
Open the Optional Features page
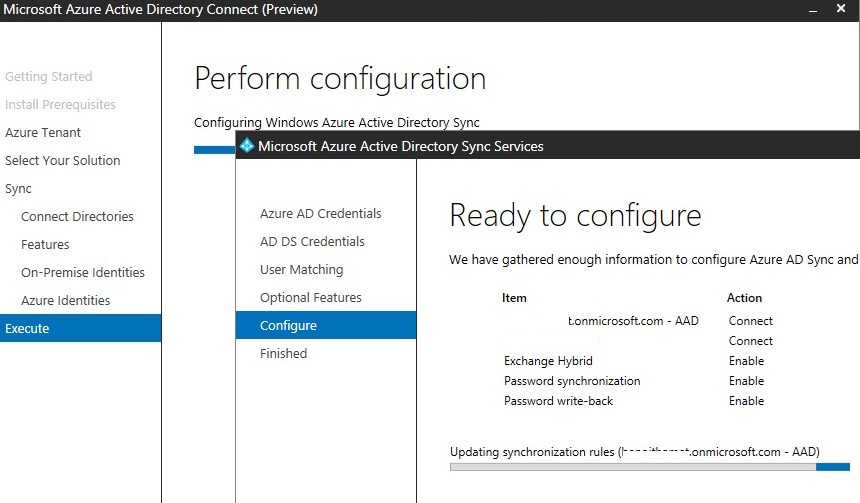click(x=310, y=298)
